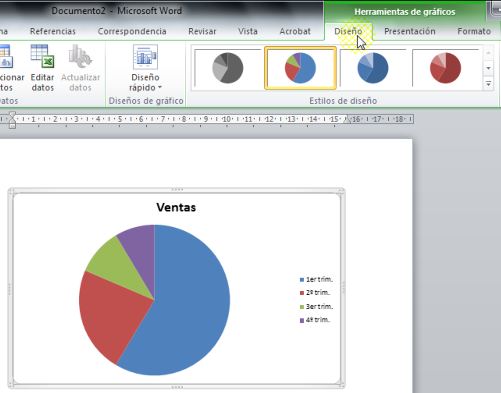Show next row of chart styles
The height and width of the screenshot is (393, 501).
pos(488,68)
